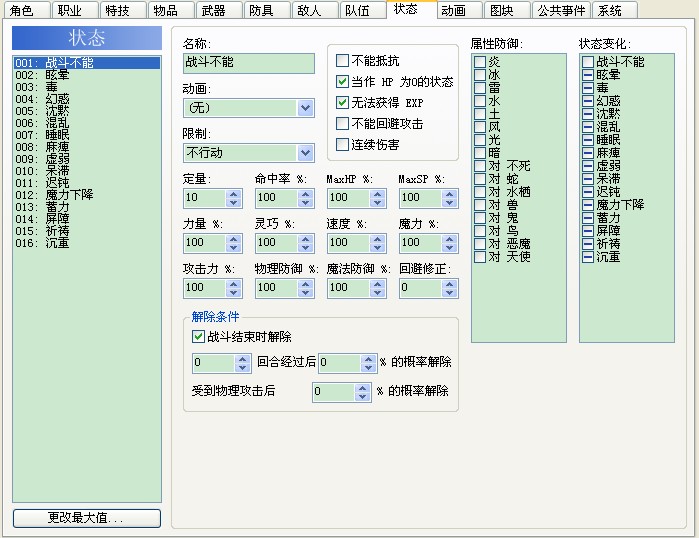
Task: Check the 炎 element defense box
Action: pyautogui.click(x=480, y=62)
